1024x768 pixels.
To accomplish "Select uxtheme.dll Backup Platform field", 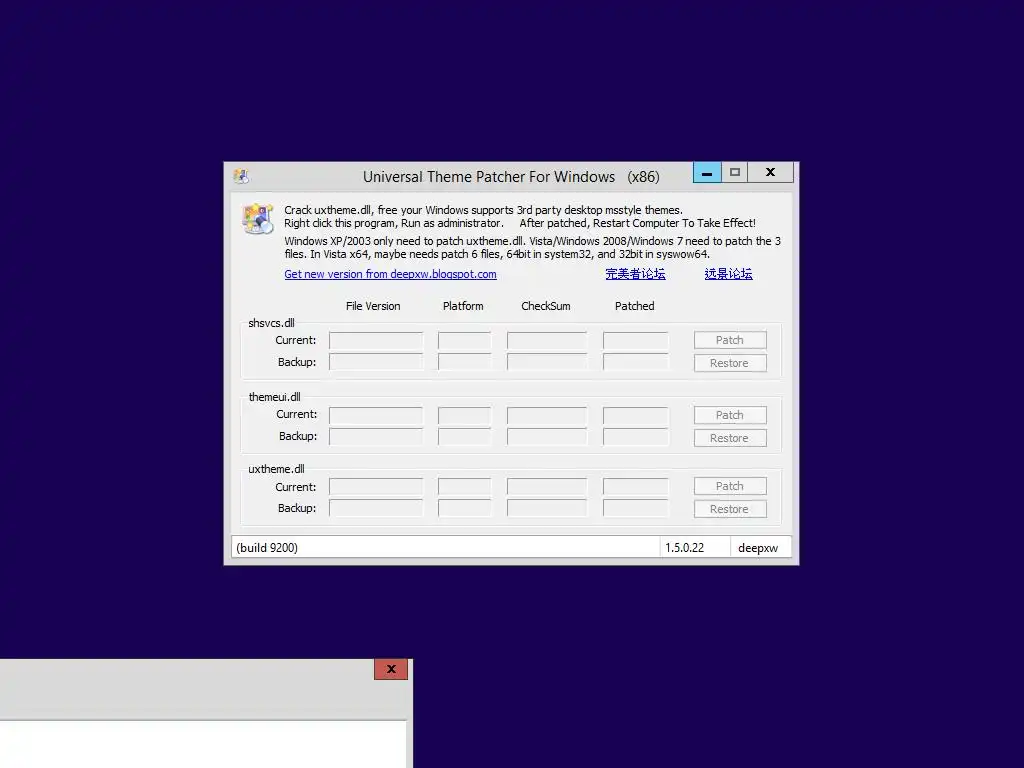I will pos(464,508).
